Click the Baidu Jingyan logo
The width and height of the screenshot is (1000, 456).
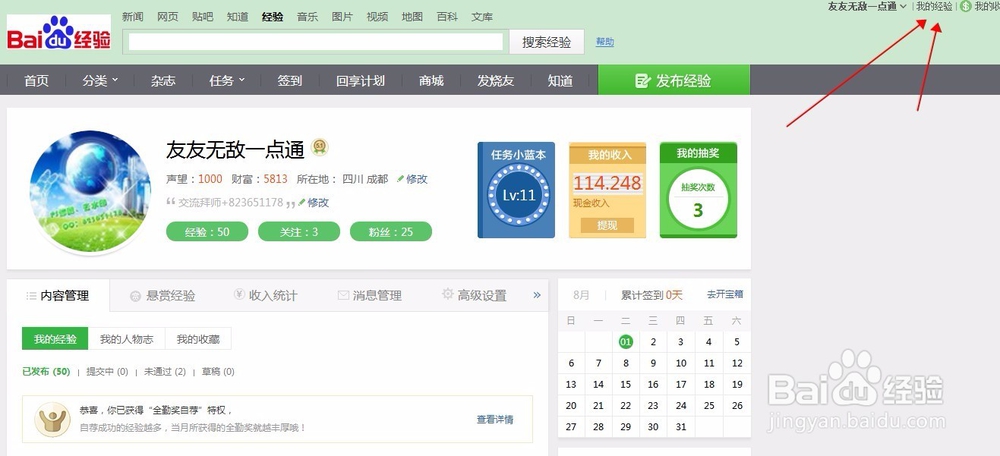point(59,33)
